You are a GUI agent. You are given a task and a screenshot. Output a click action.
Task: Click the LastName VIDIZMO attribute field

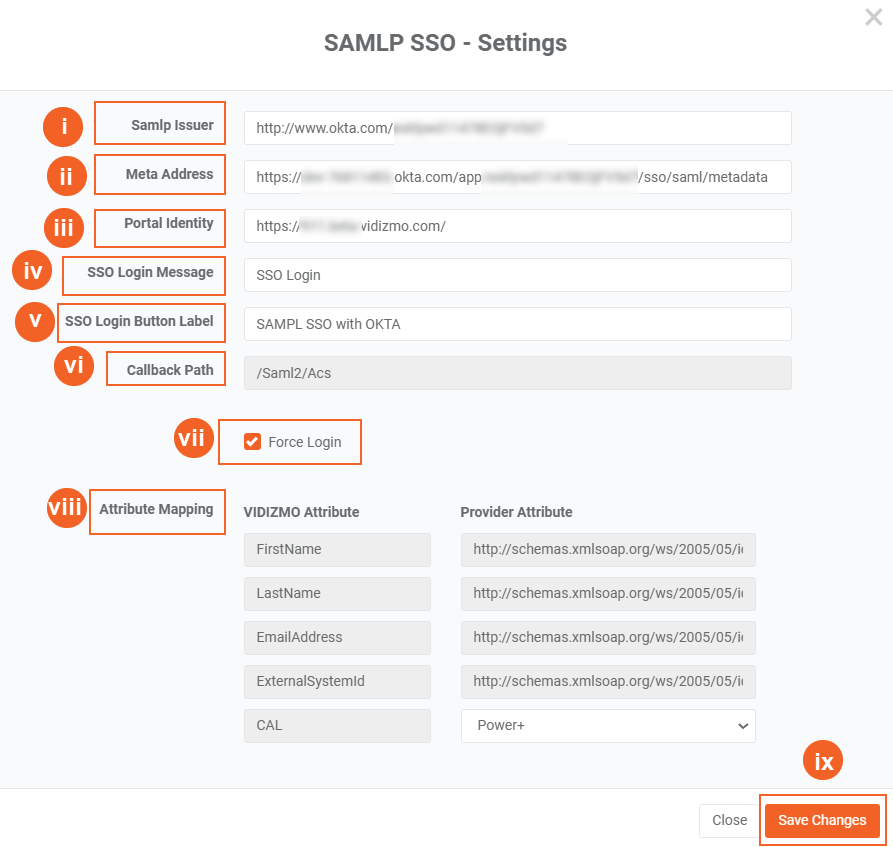point(337,593)
